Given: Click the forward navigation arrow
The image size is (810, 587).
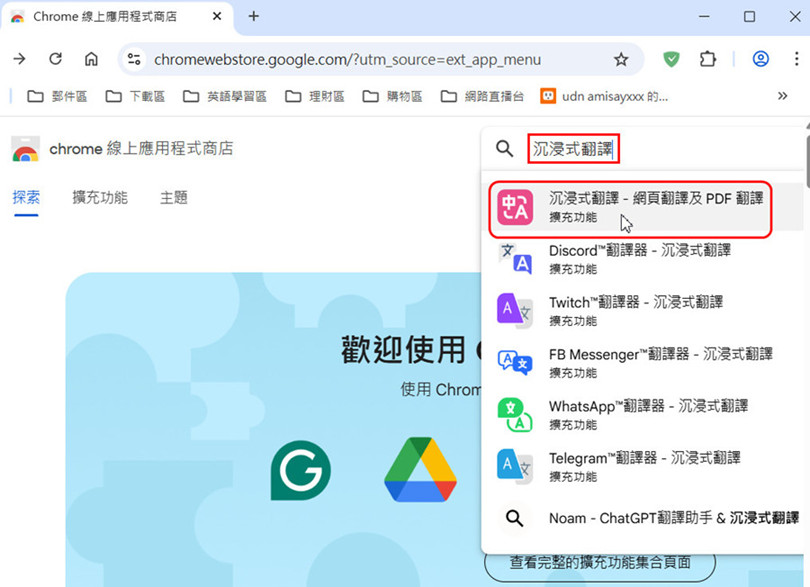Looking at the screenshot, I should pyautogui.click(x=20, y=59).
